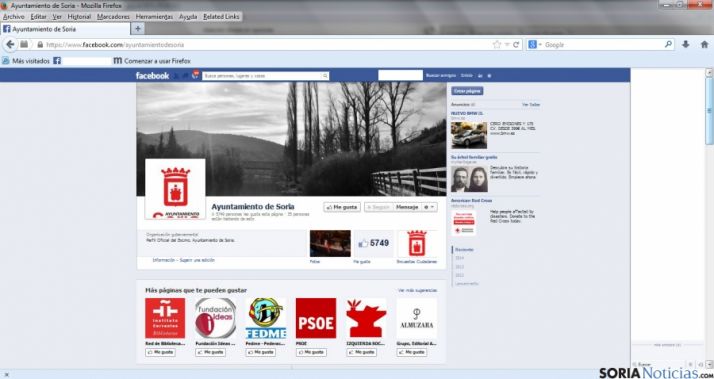
Task: Open the Editar menu
Action: pos(39,16)
